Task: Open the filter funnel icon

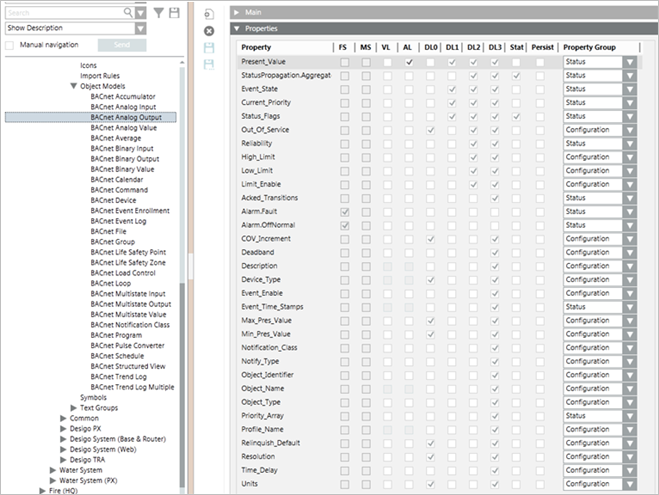Action: (x=157, y=13)
